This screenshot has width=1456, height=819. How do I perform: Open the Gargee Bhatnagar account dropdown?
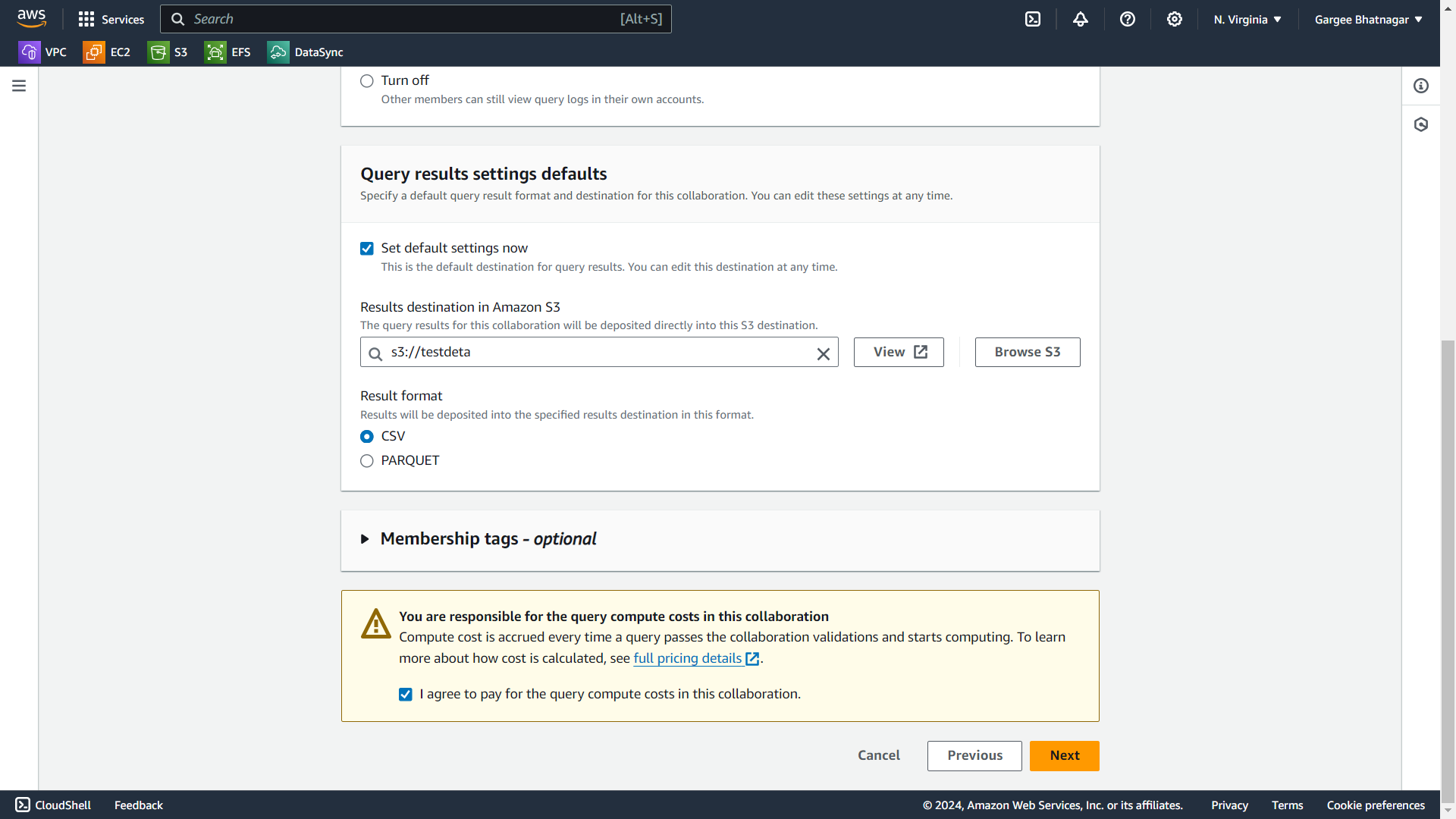(1368, 20)
